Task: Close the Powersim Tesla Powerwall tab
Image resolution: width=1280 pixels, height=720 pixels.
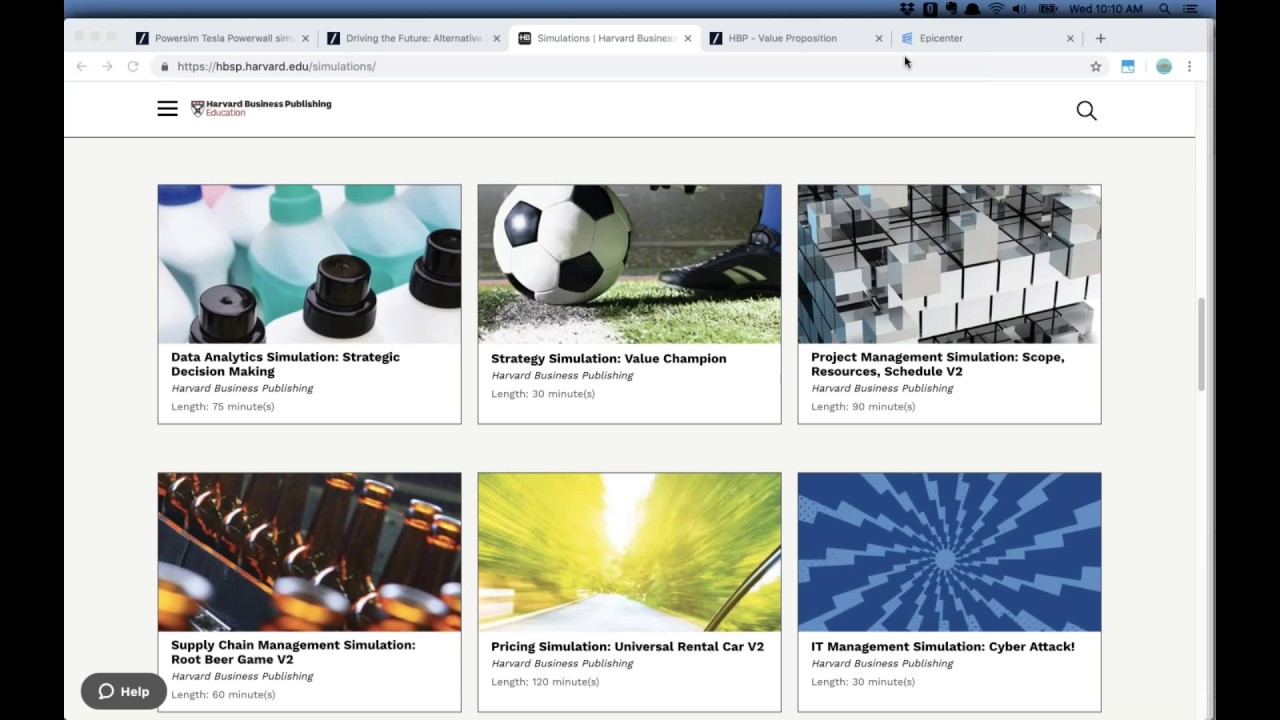Action: (305, 38)
